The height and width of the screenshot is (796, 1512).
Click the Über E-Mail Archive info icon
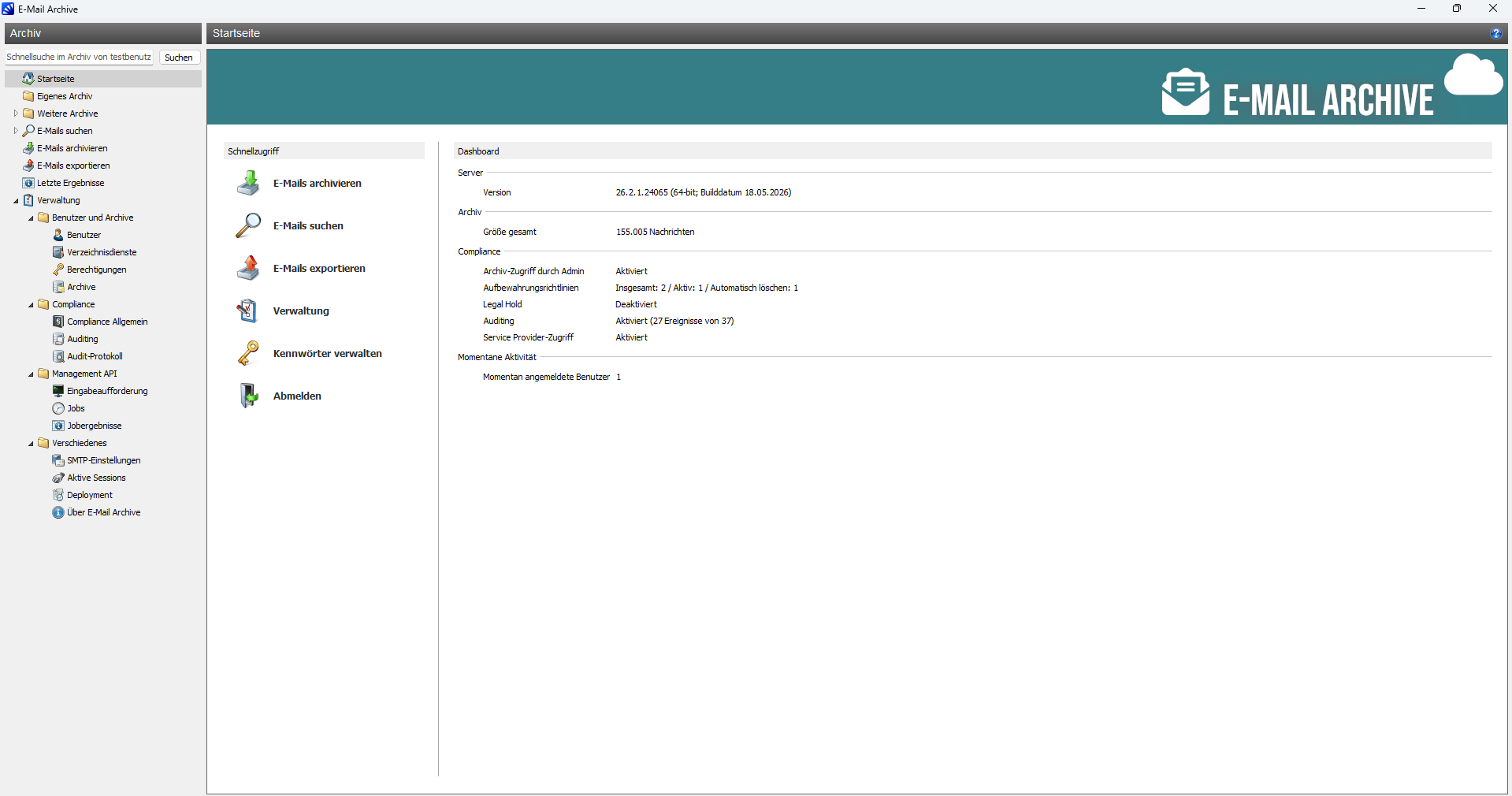pyautogui.click(x=58, y=512)
